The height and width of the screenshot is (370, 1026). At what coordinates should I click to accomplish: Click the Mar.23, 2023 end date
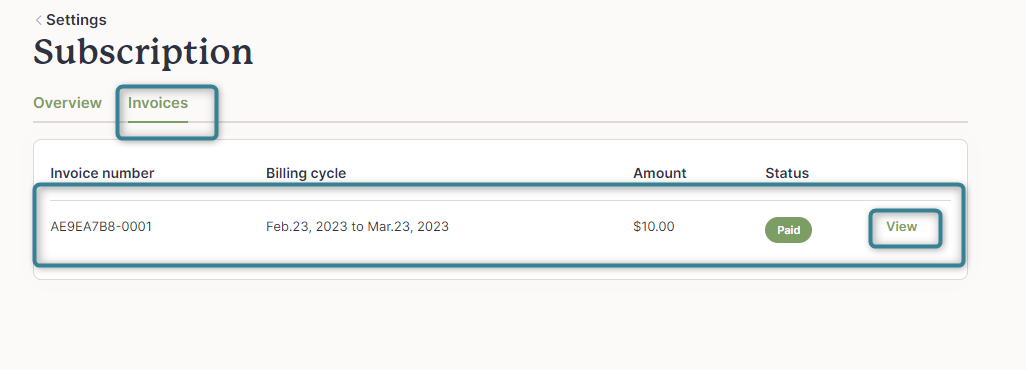(408, 227)
